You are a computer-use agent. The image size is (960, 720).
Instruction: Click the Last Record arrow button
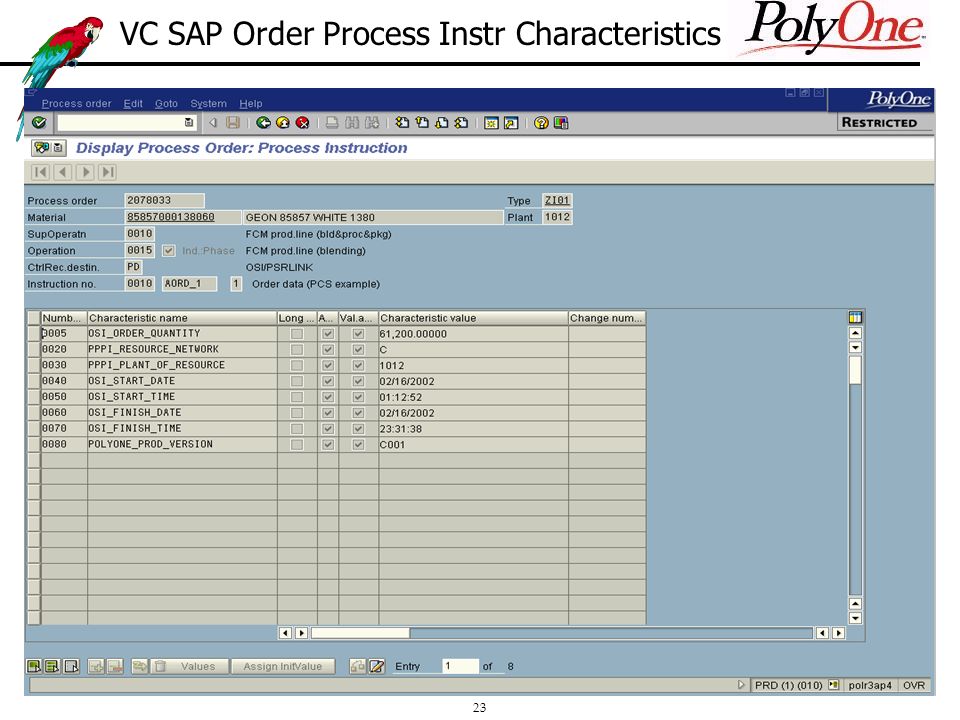108,172
